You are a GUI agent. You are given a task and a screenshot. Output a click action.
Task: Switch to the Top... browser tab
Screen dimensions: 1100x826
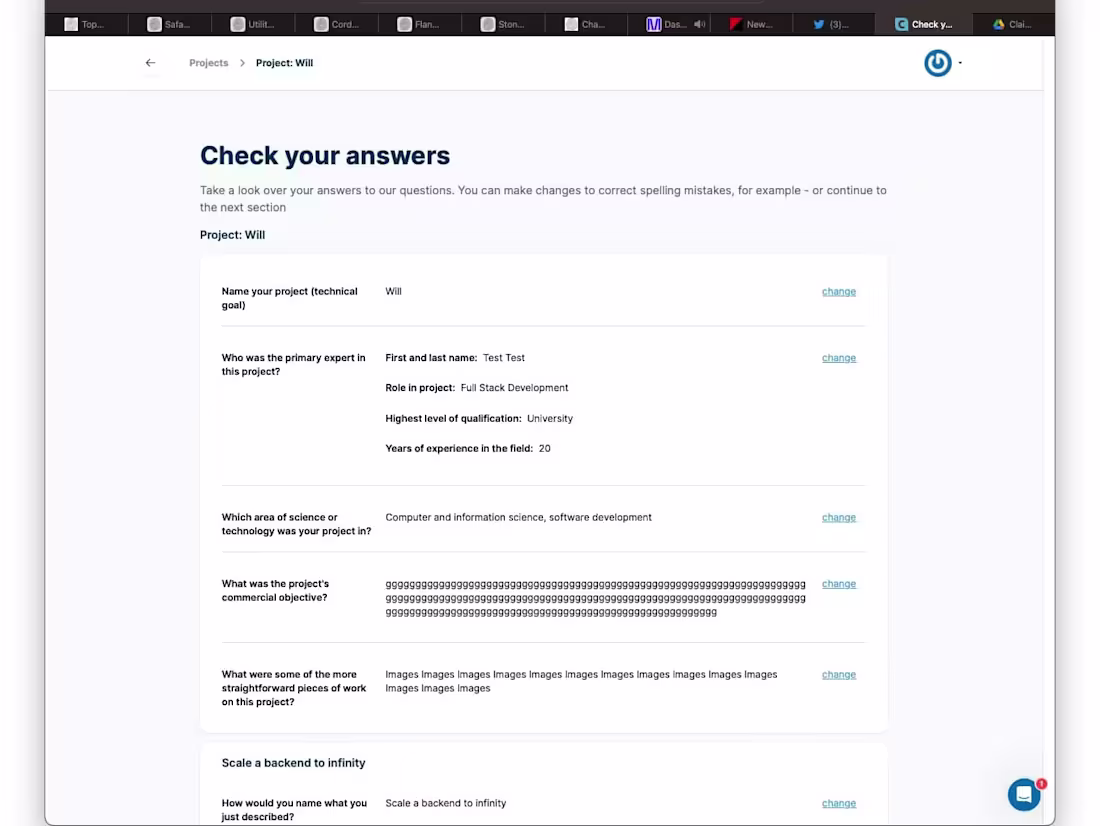(x=85, y=24)
